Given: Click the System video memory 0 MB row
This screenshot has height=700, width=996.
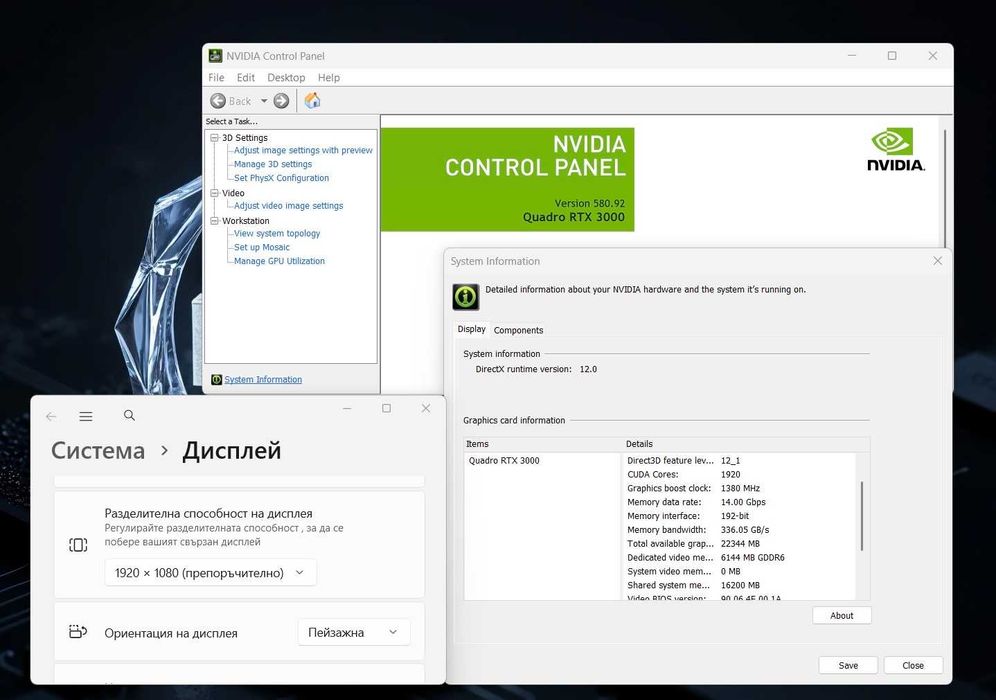Looking at the screenshot, I should tap(683, 572).
